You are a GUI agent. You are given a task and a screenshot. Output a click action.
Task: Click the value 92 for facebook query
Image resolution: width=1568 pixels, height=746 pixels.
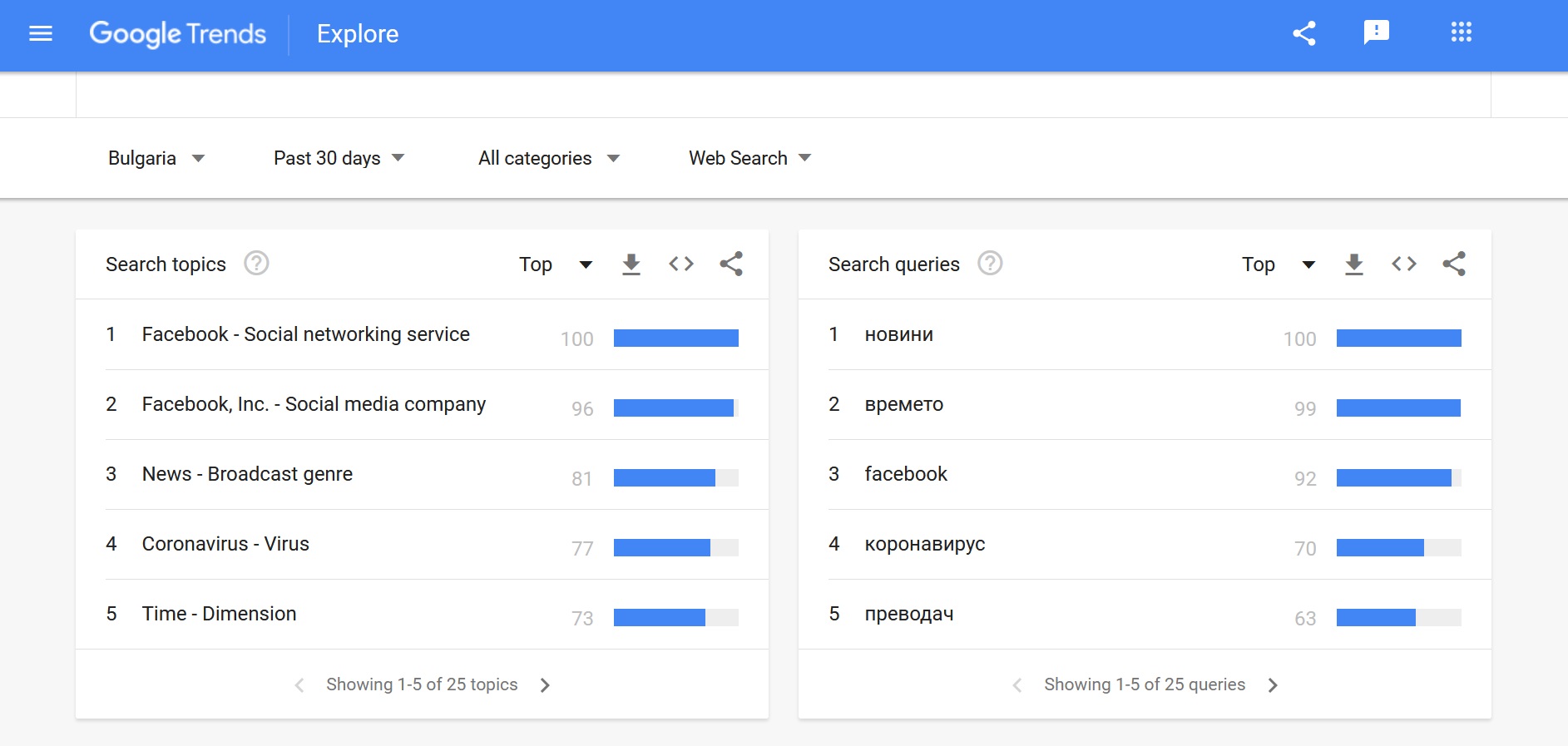1305,479
